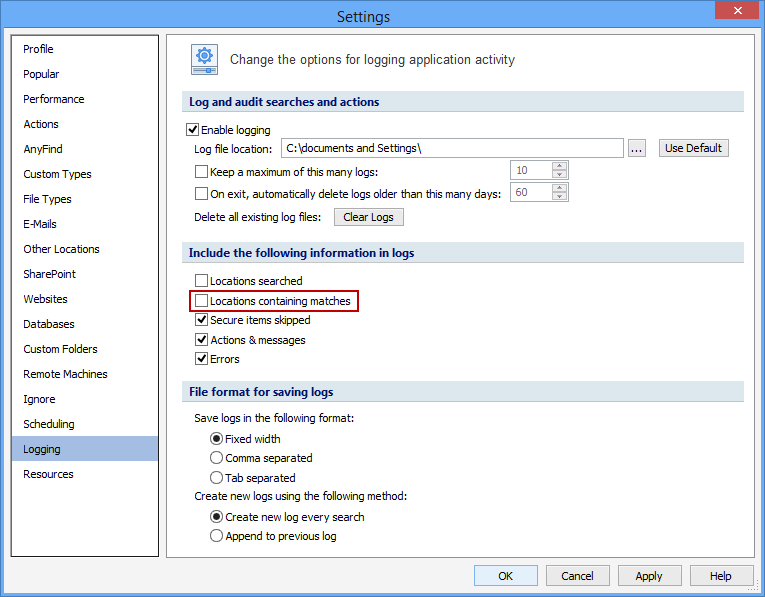This screenshot has height=597, width=765.
Task: Check Locations containing matches option
Action: (x=202, y=301)
